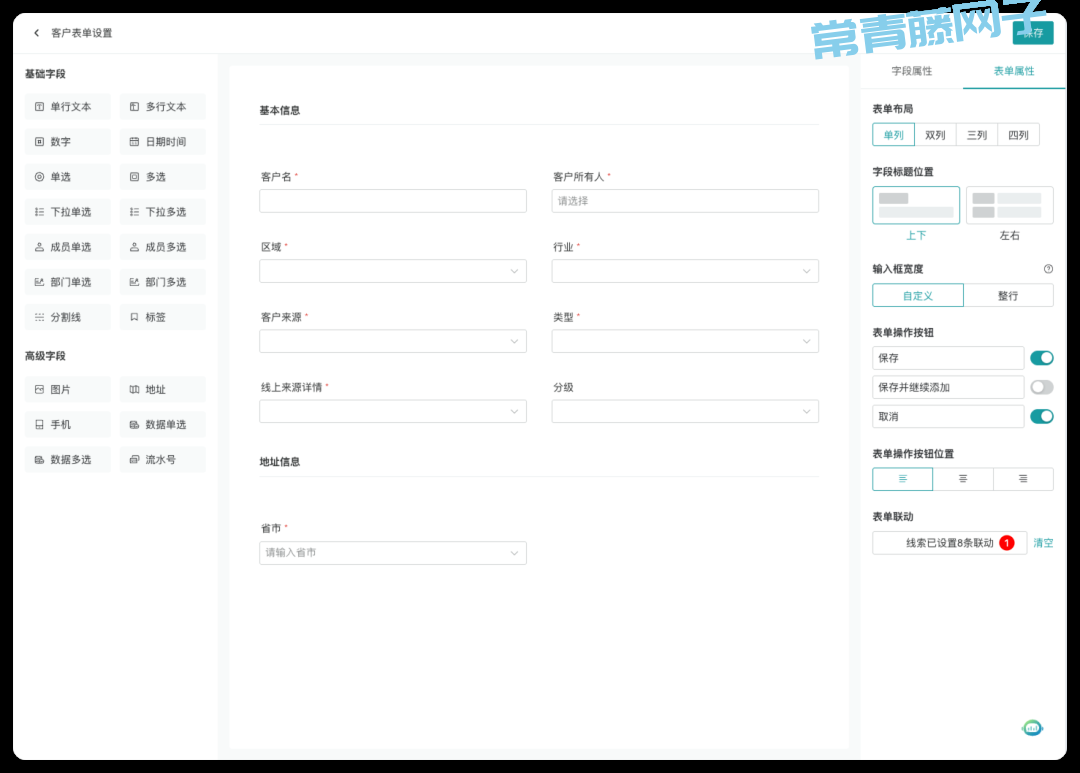Click the help icon beside 输入框宽度
Viewport: 1080px width, 773px height.
[1048, 269]
